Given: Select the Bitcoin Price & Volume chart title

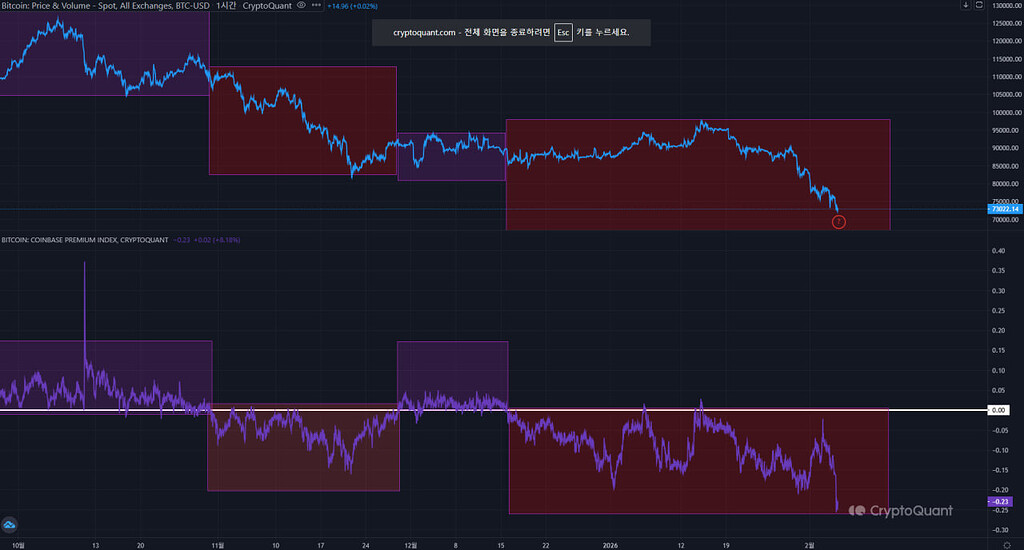Looking at the screenshot, I should click(105, 6).
